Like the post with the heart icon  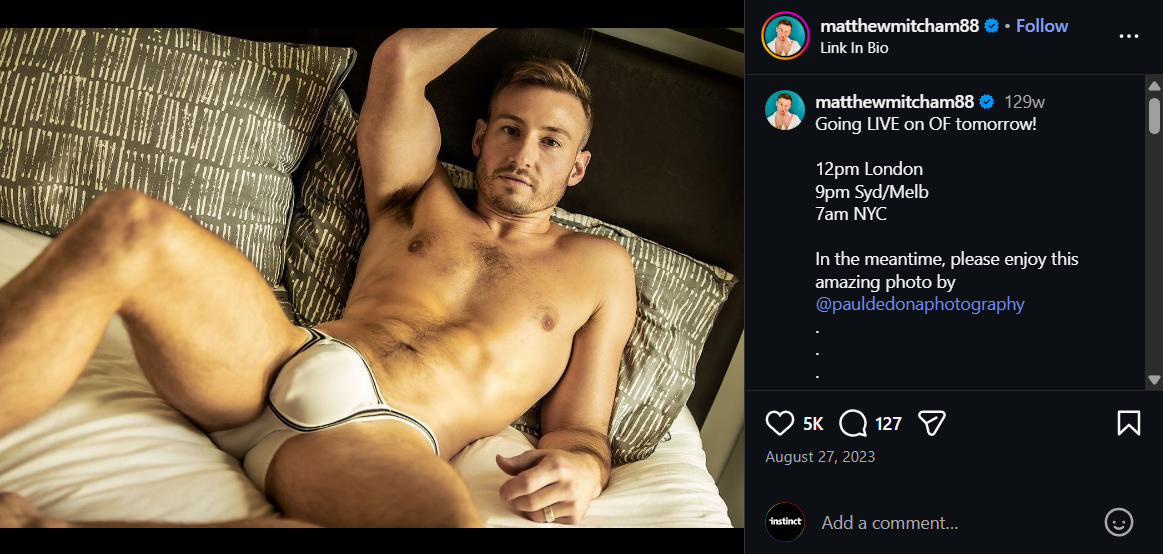780,424
